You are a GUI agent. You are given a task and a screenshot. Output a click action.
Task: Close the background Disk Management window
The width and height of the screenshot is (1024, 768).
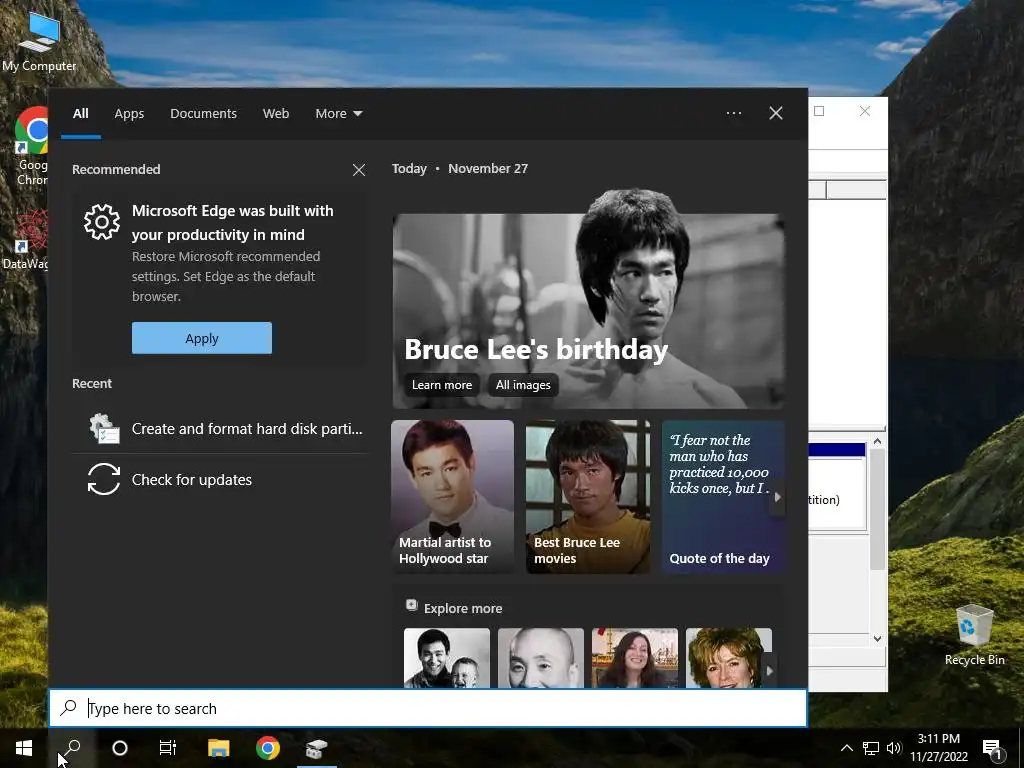tap(865, 111)
